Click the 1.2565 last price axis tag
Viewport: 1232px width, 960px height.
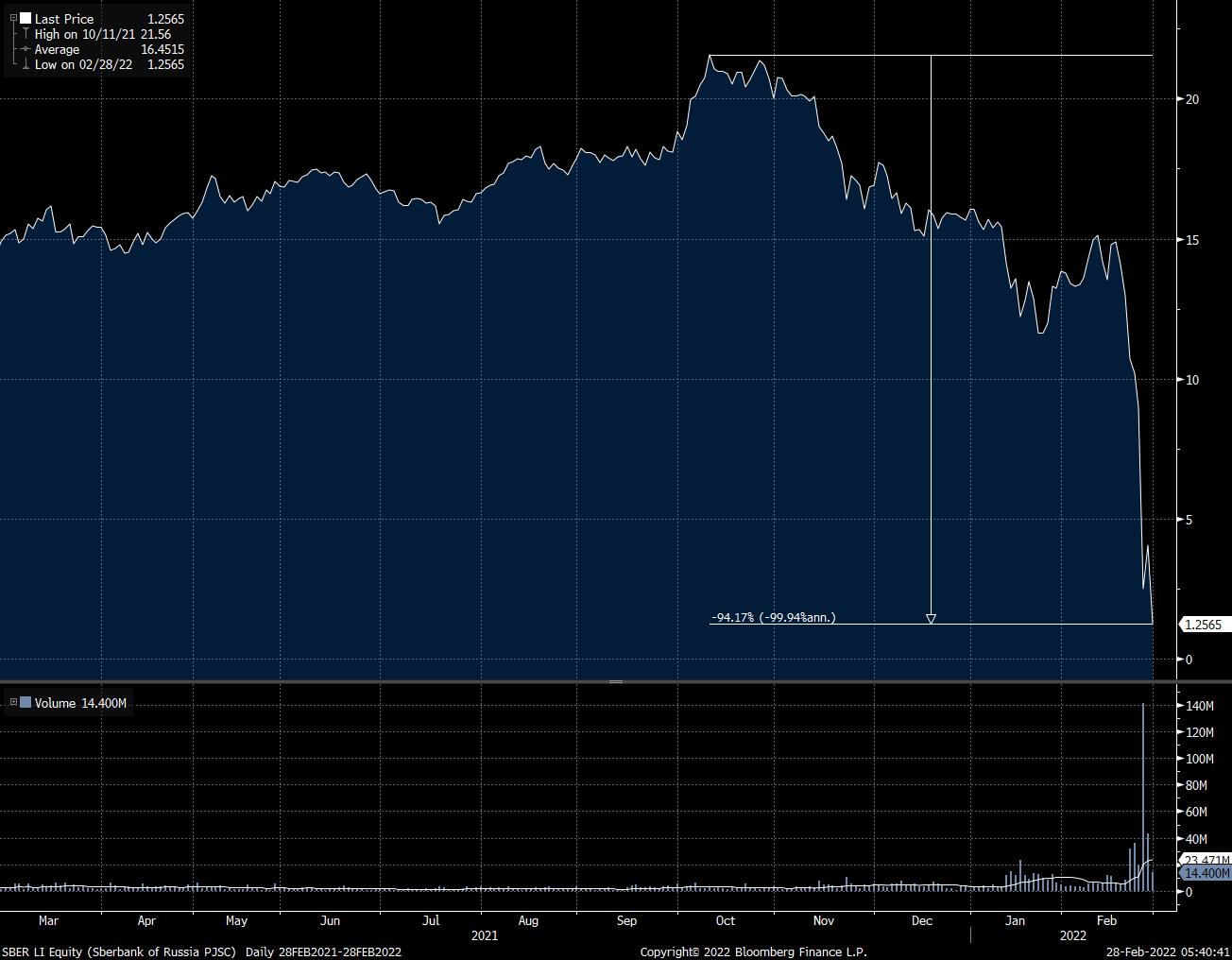coord(1204,625)
